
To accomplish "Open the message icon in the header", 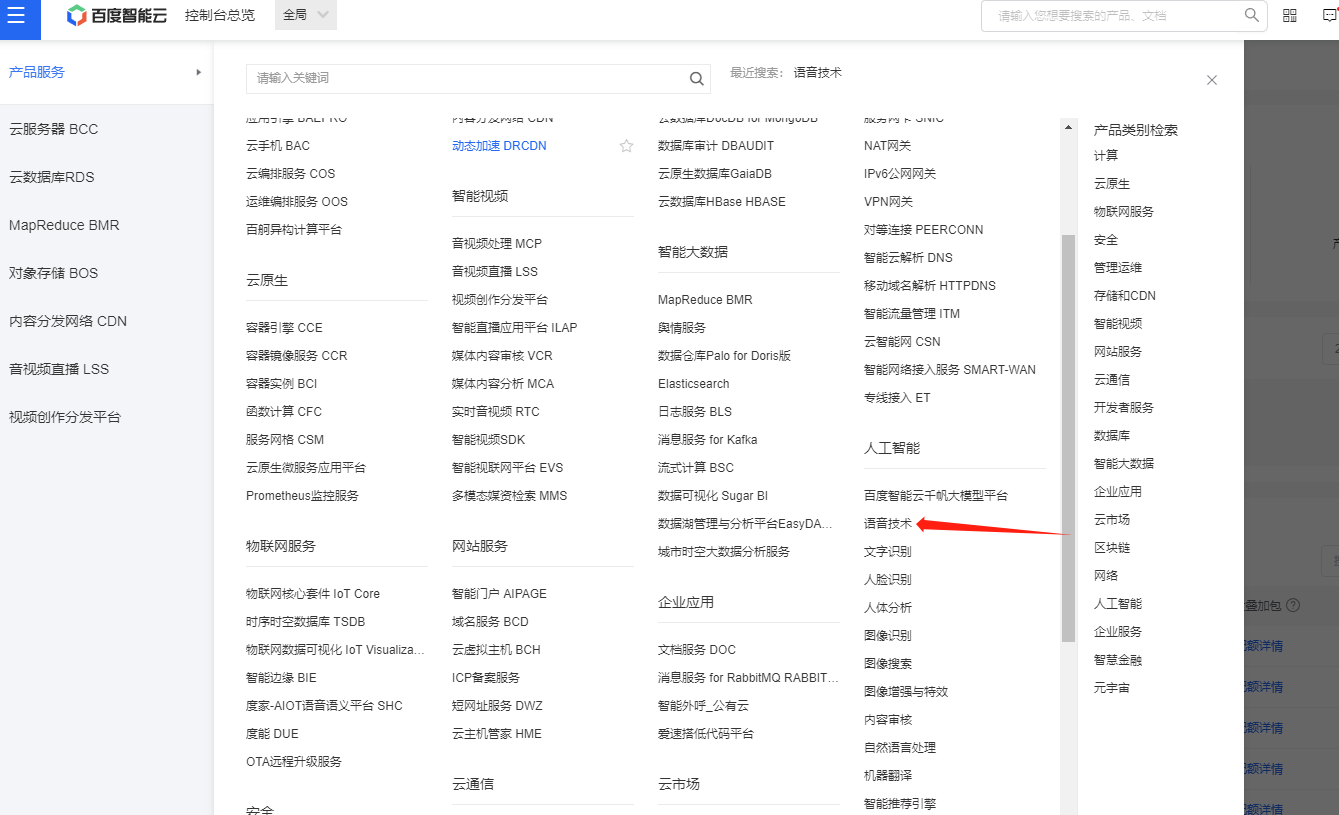I will [x=1329, y=16].
